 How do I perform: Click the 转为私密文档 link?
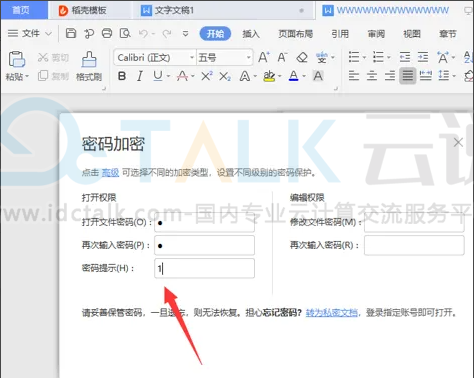(332, 313)
